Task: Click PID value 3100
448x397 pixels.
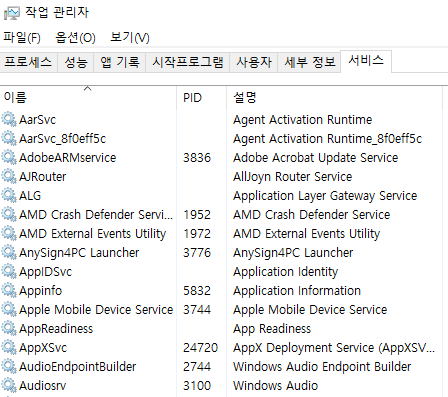Action: click(197, 385)
